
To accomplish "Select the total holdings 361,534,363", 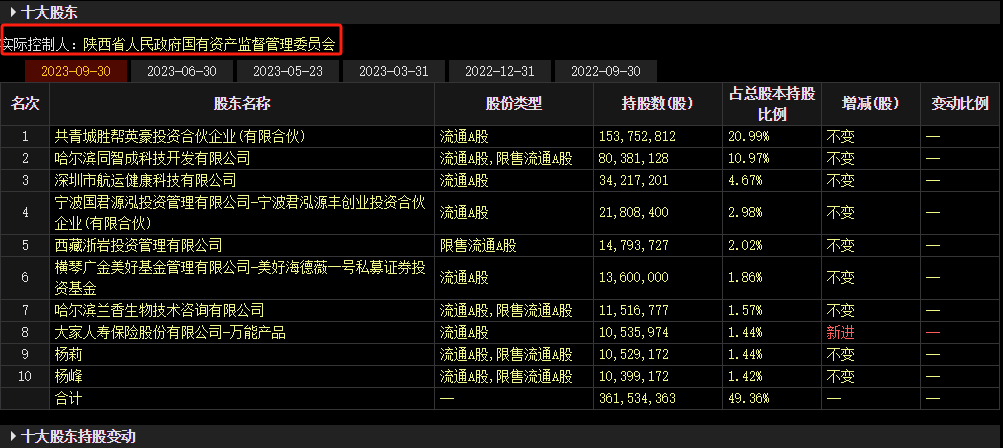I will pos(637,398).
